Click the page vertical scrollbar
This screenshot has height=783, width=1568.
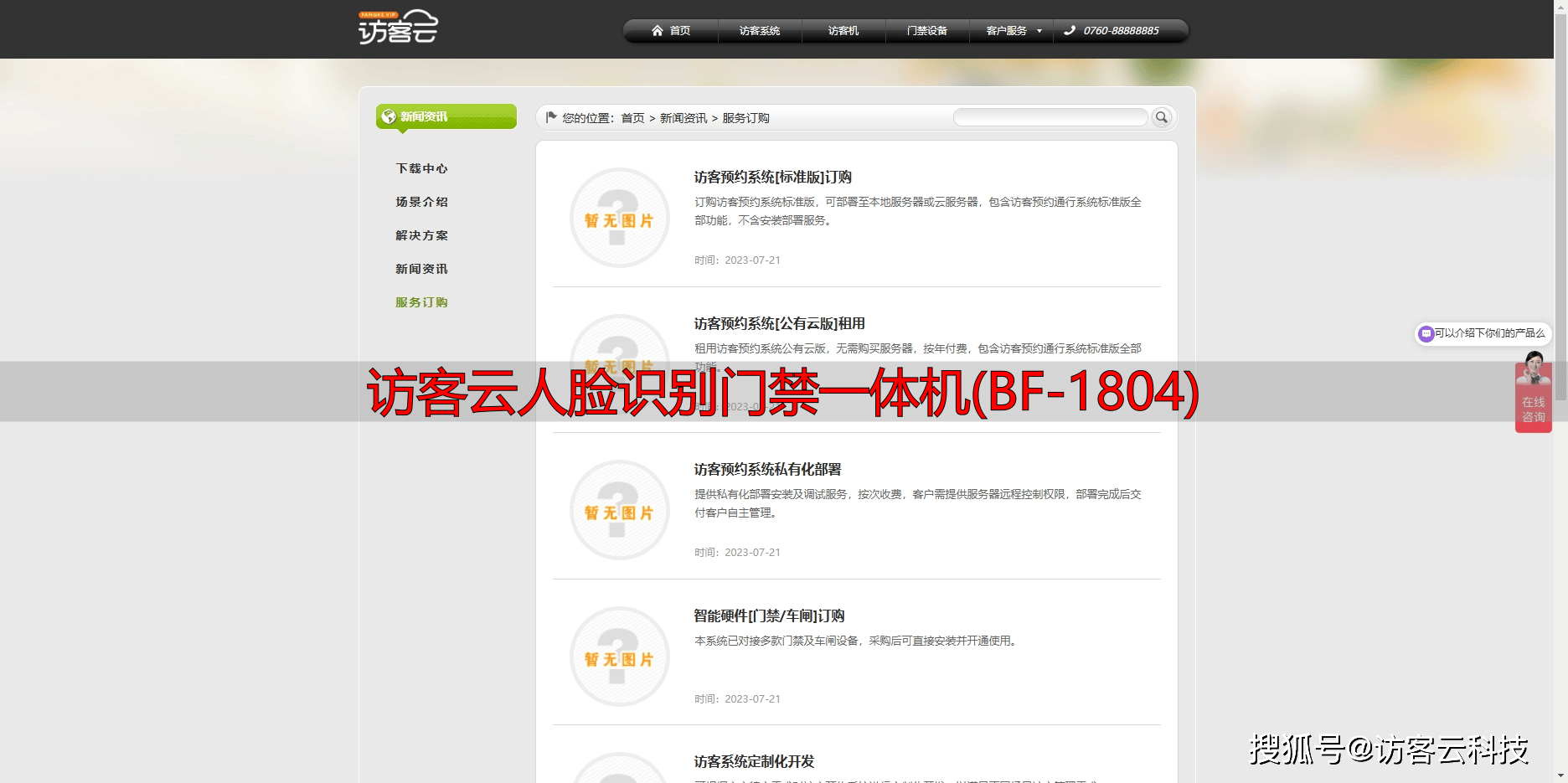pos(1560,335)
